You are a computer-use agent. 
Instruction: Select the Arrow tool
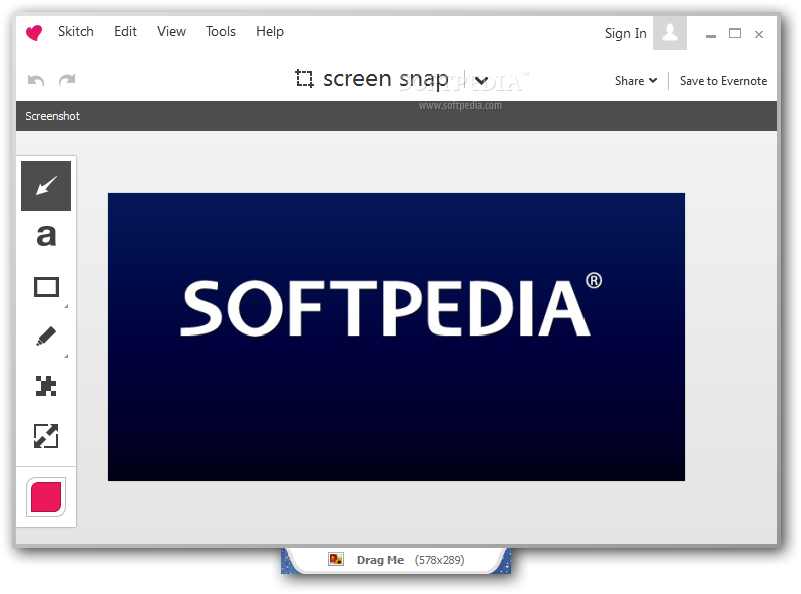click(x=46, y=186)
